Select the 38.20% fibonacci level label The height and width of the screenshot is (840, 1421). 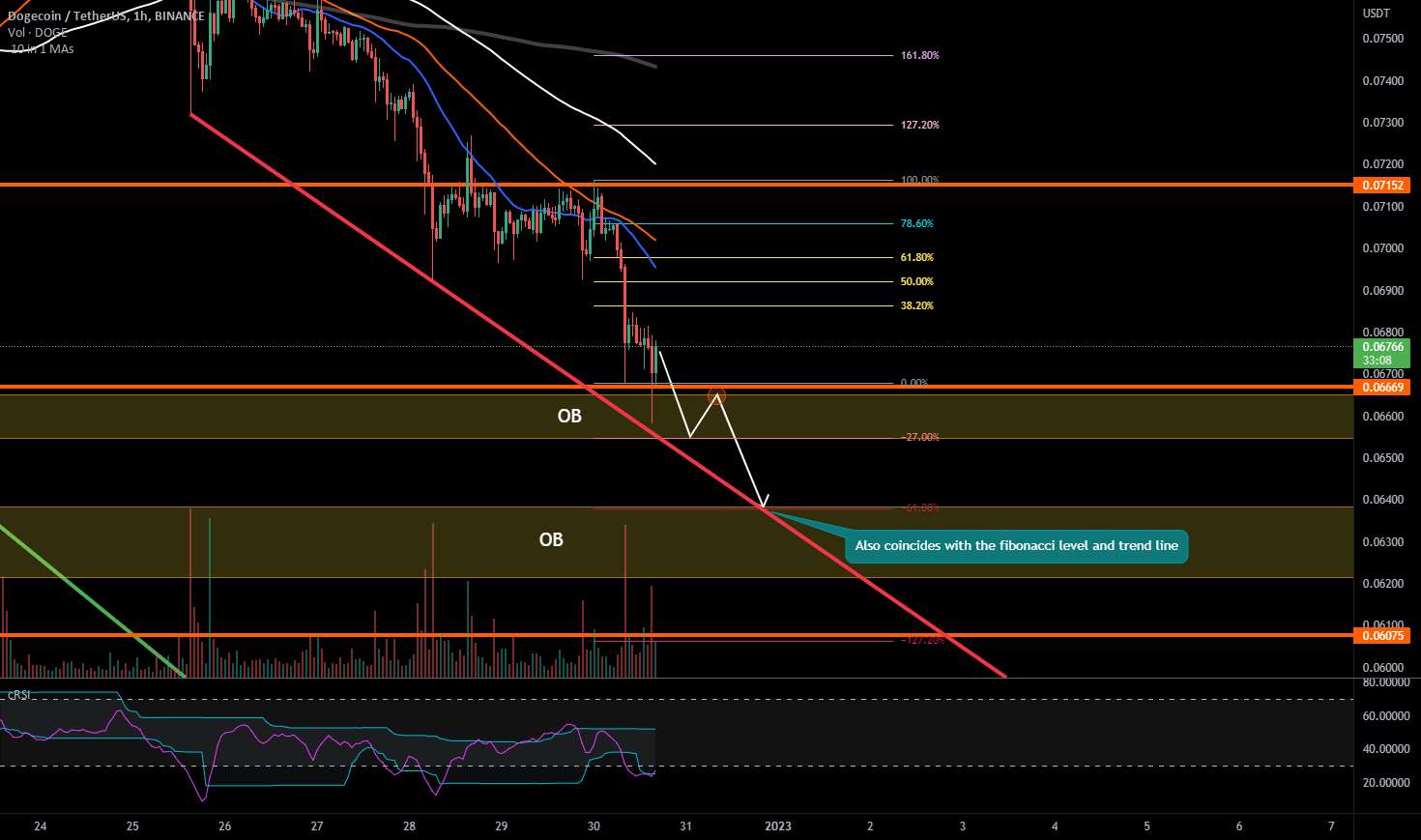tap(916, 305)
